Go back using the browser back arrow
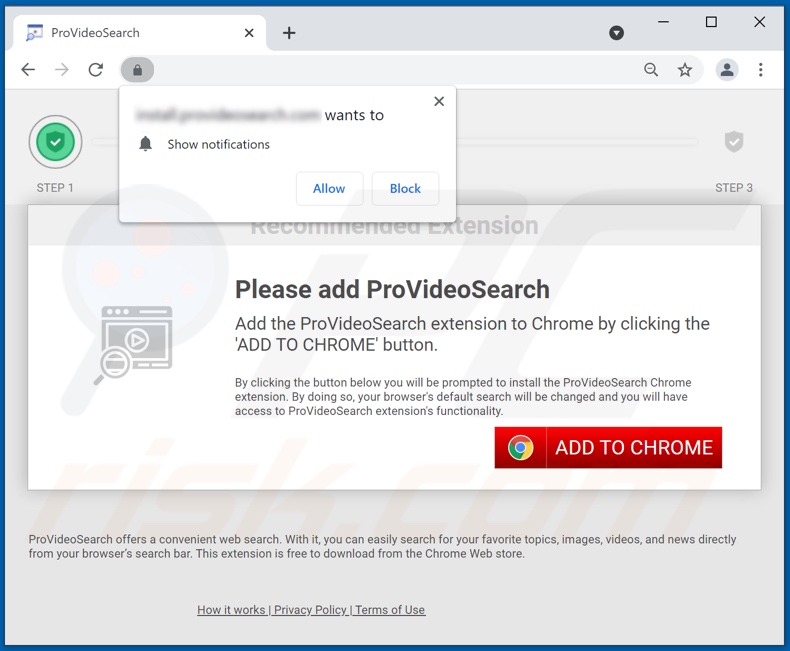The width and height of the screenshot is (790, 651). (x=28, y=70)
